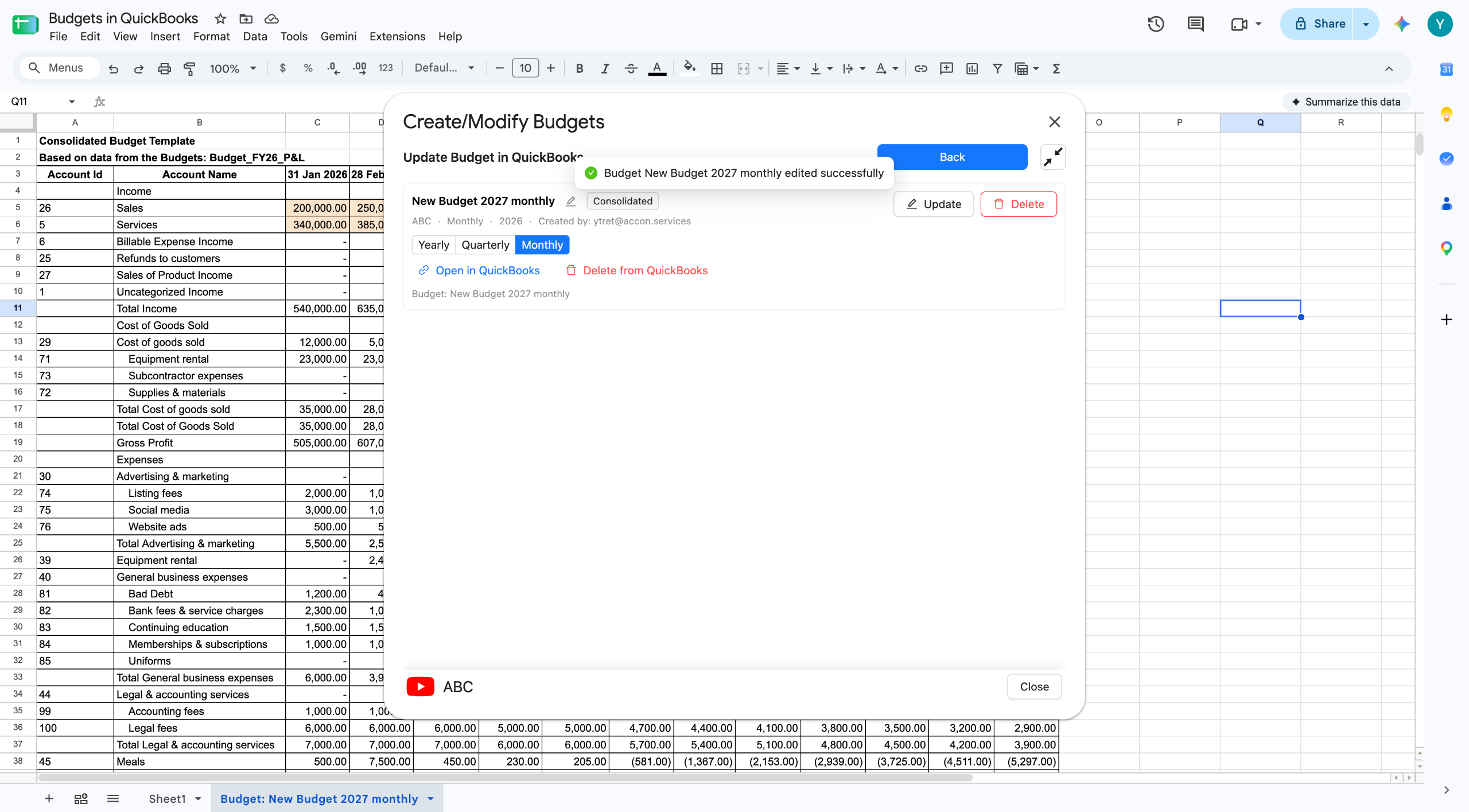
Task: Click the red Delete button
Action: (1019, 204)
